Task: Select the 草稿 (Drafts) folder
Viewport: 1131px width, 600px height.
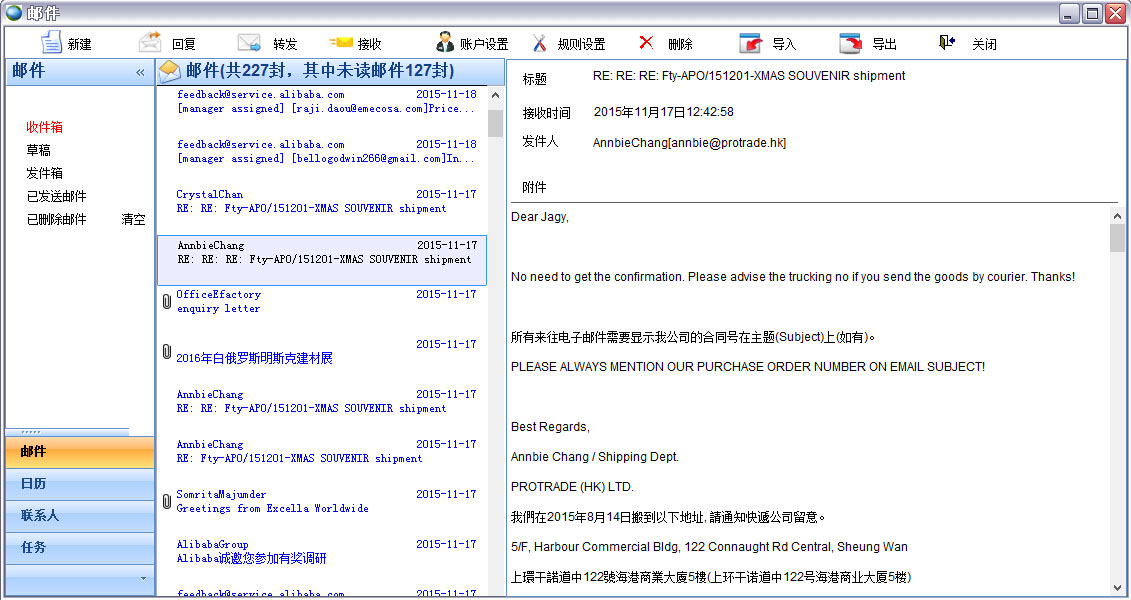Action: pos(38,151)
